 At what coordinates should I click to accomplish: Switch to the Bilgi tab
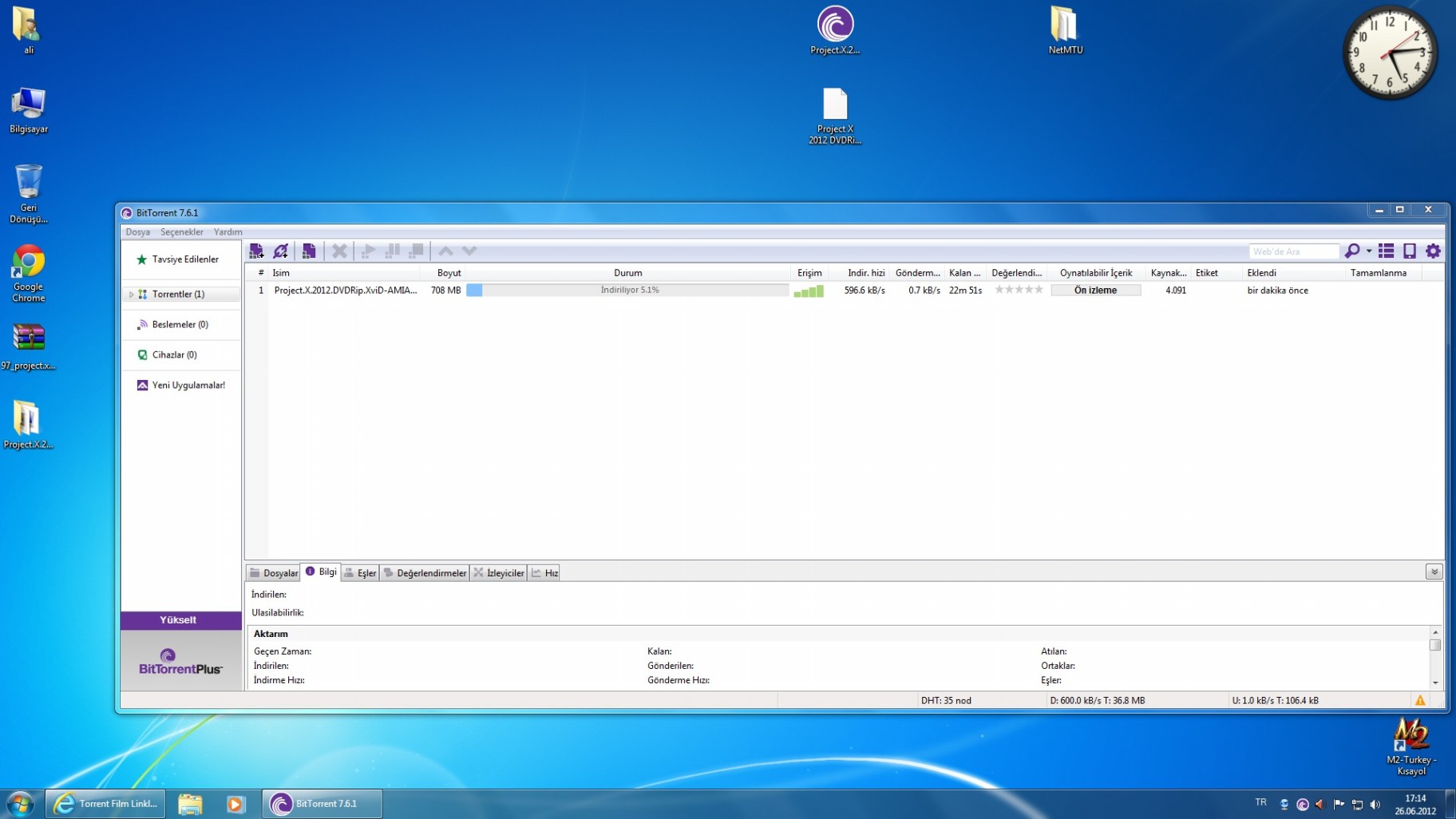tap(321, 572)
